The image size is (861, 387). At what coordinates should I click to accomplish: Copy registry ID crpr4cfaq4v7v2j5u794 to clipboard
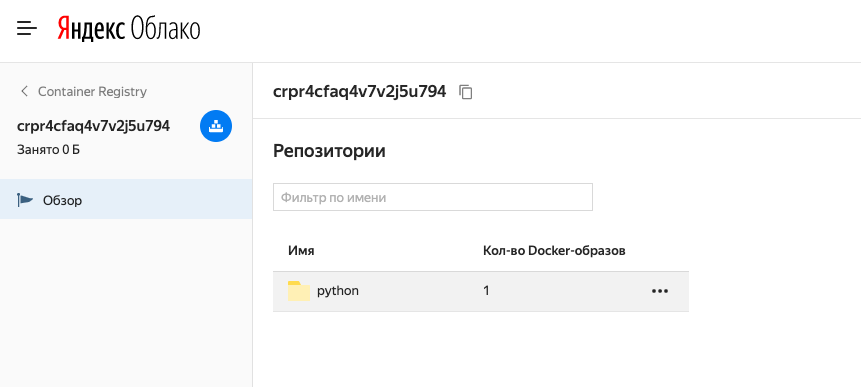click(x=466, y=92)
